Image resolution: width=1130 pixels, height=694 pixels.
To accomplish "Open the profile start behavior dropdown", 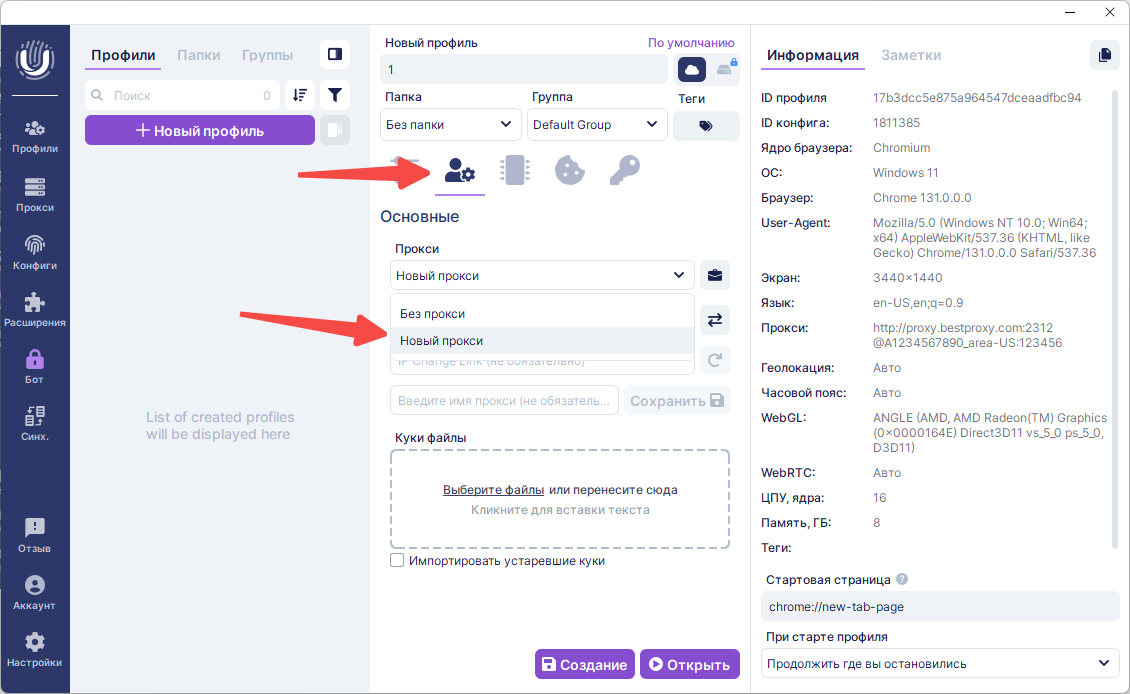I will point(939,663).
